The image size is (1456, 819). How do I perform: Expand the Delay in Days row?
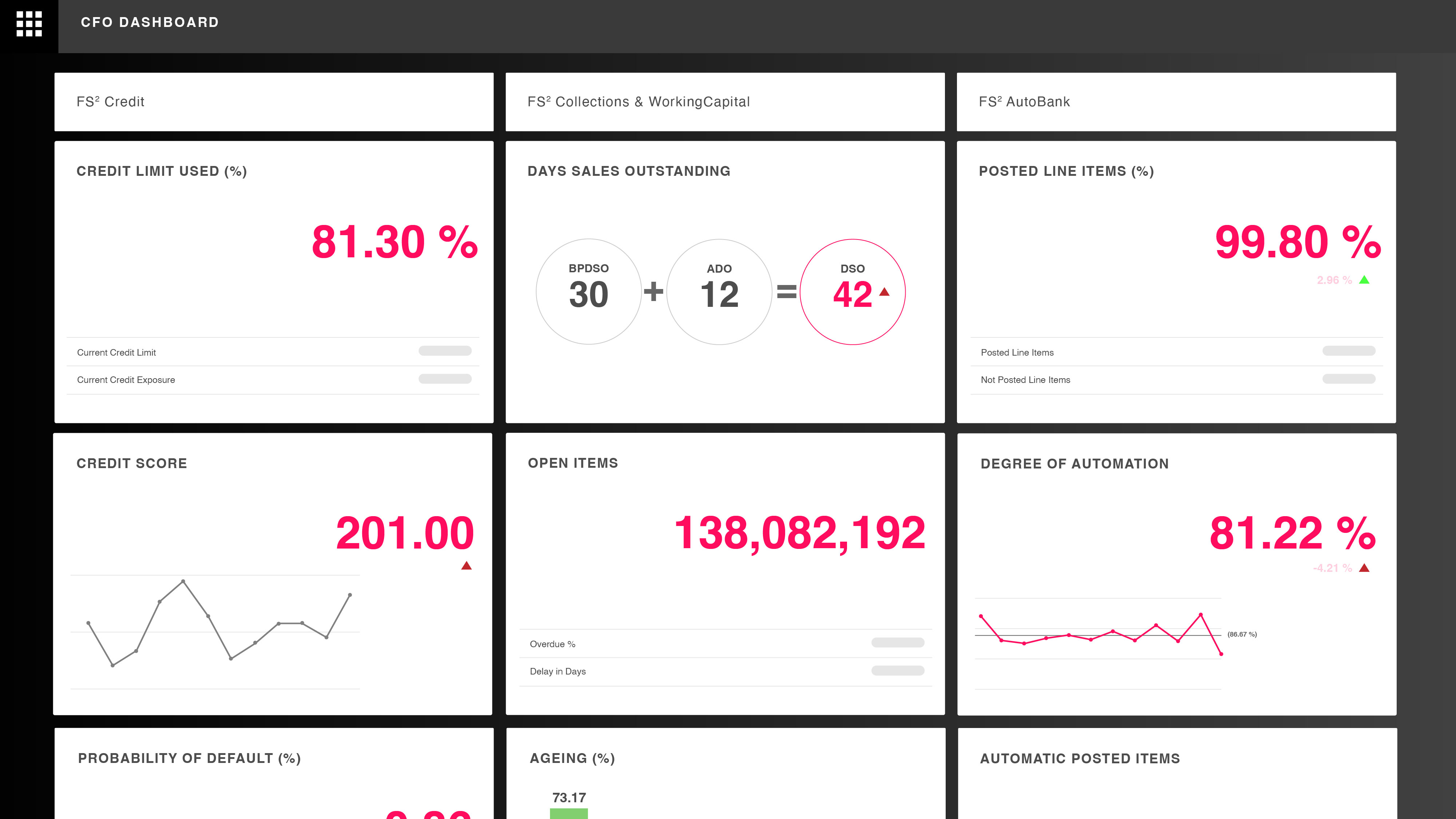pyautogui.click(x=898, y=670)
